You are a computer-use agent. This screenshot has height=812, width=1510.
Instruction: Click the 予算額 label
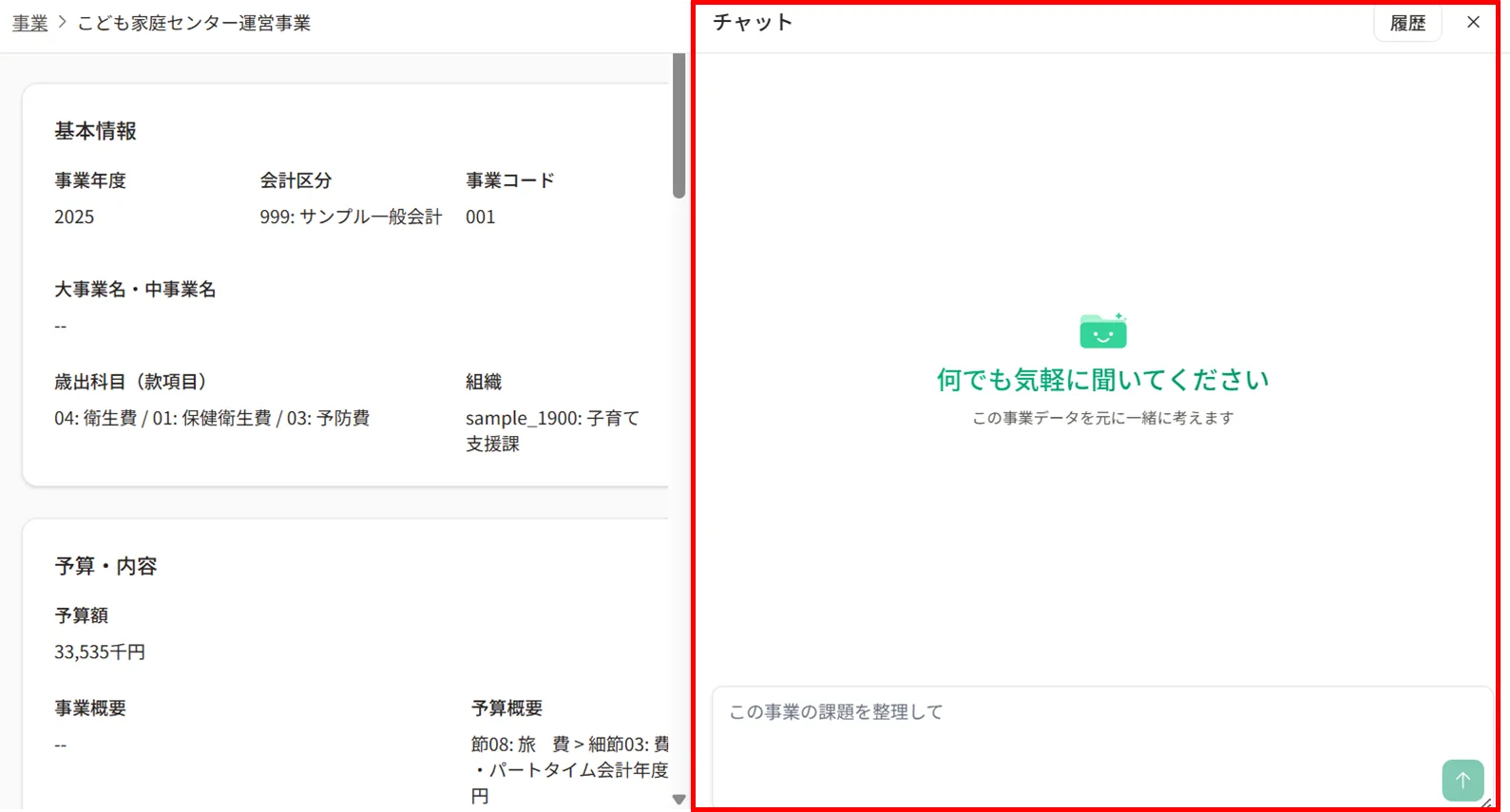coord(81,615)
